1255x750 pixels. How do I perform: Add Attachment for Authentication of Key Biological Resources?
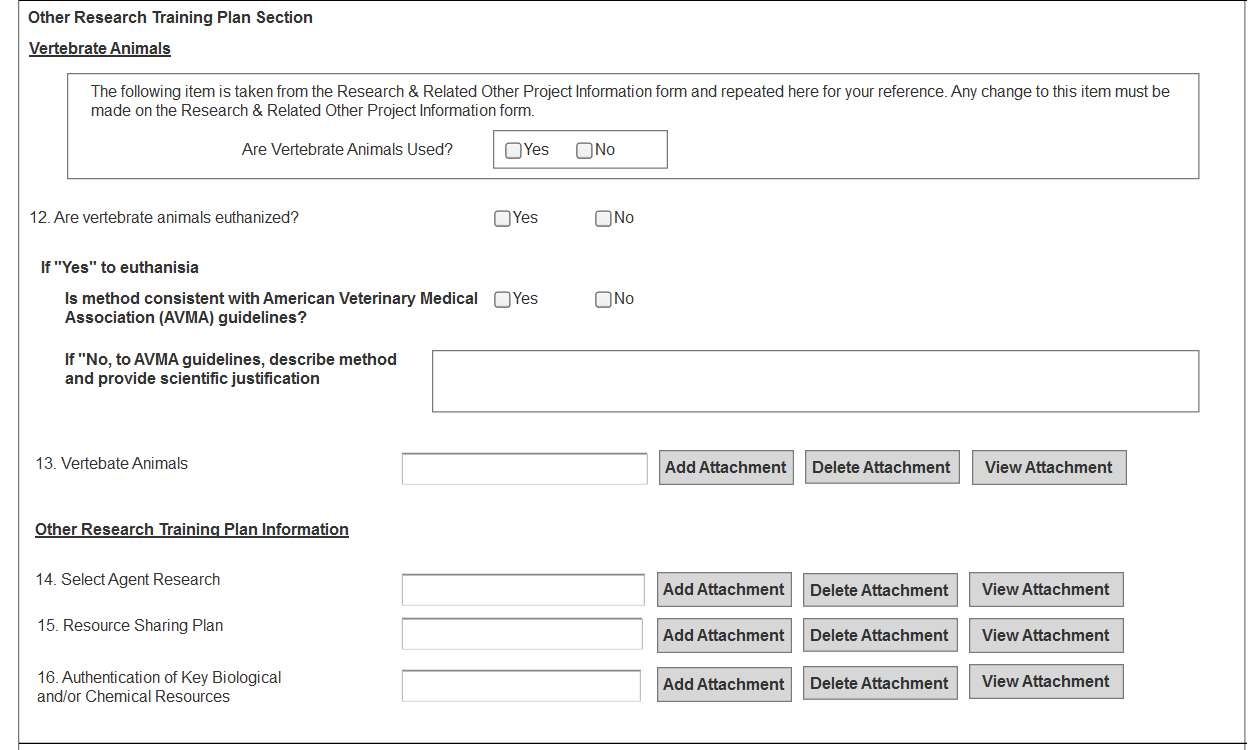pyautogui.click(x=724, y=685)
